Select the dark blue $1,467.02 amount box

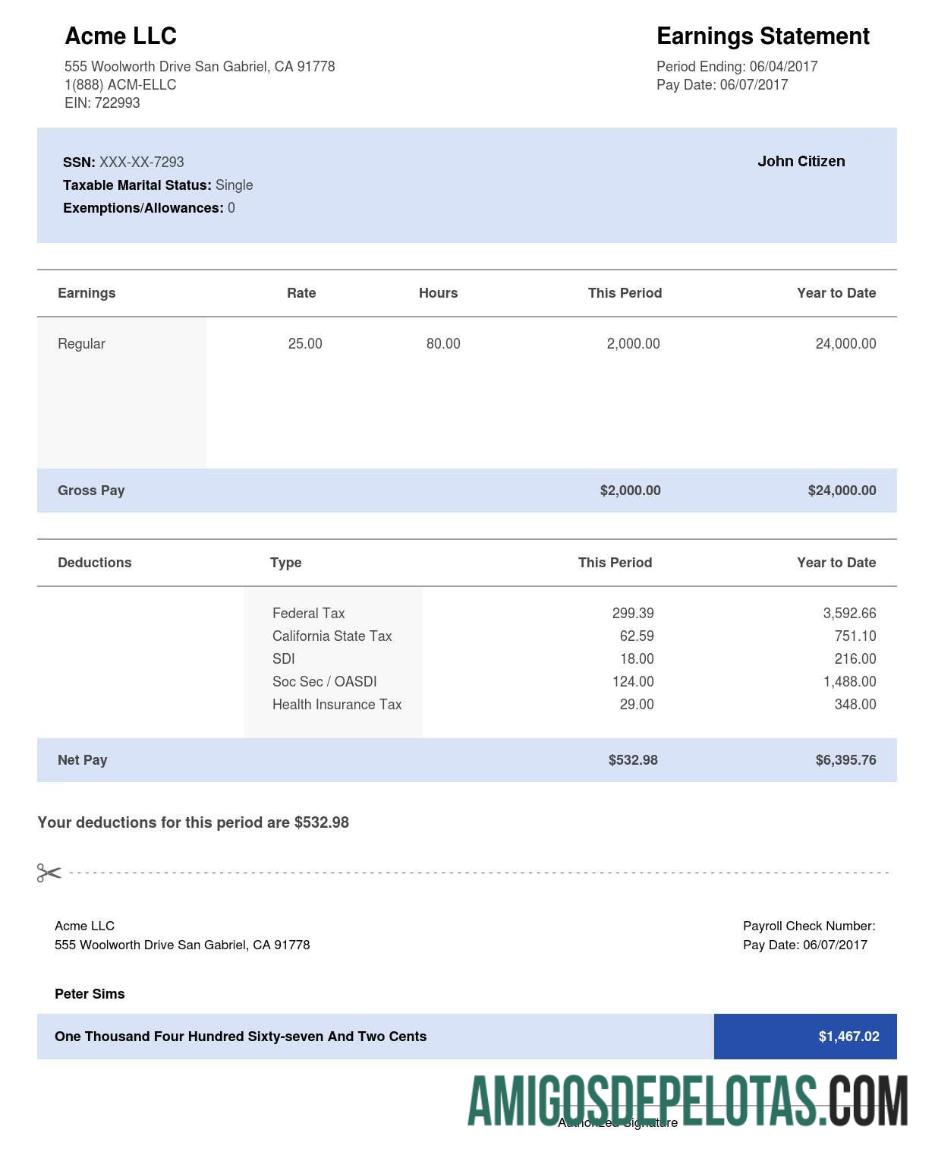click(805, 1037)
